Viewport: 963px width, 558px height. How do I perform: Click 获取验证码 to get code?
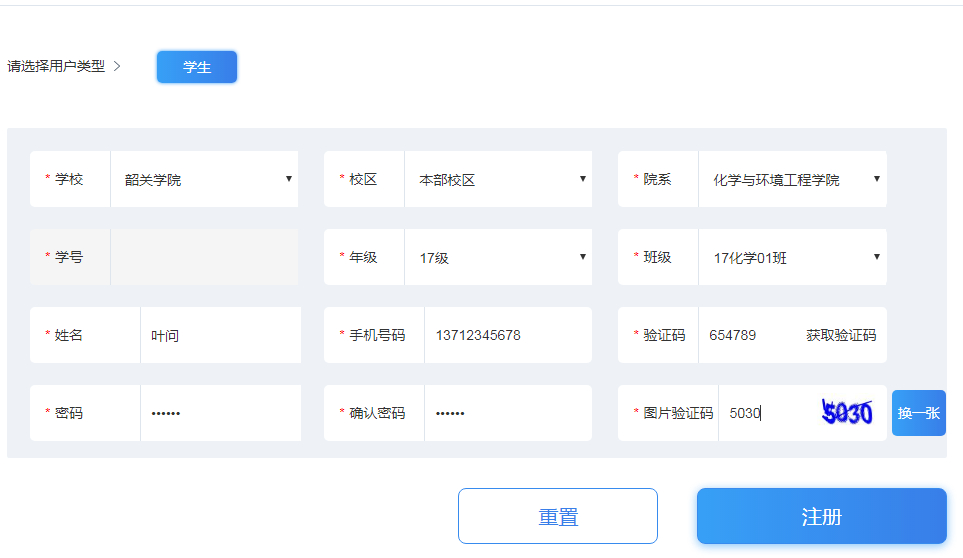[841, 336]
